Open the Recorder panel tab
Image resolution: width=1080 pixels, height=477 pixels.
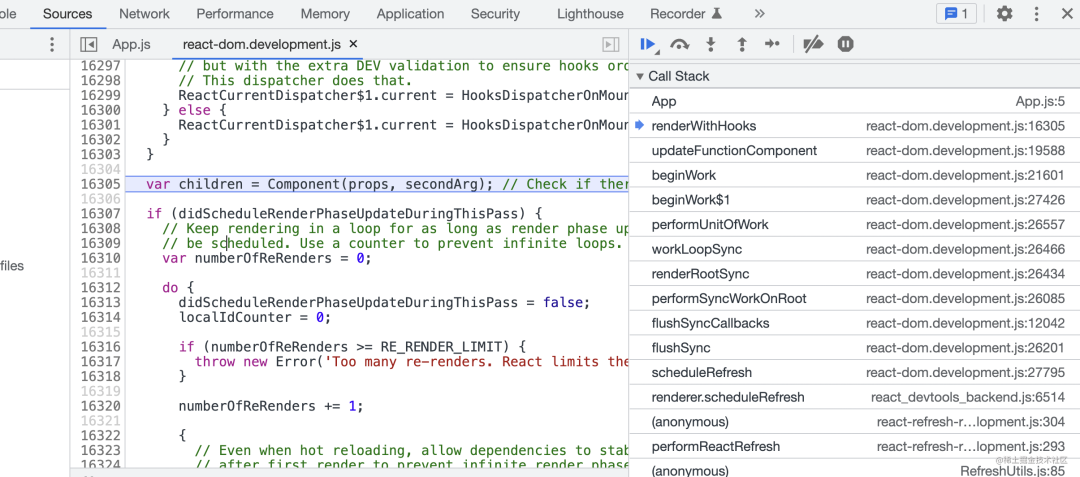pyautogui.click(x=686, y=14)
